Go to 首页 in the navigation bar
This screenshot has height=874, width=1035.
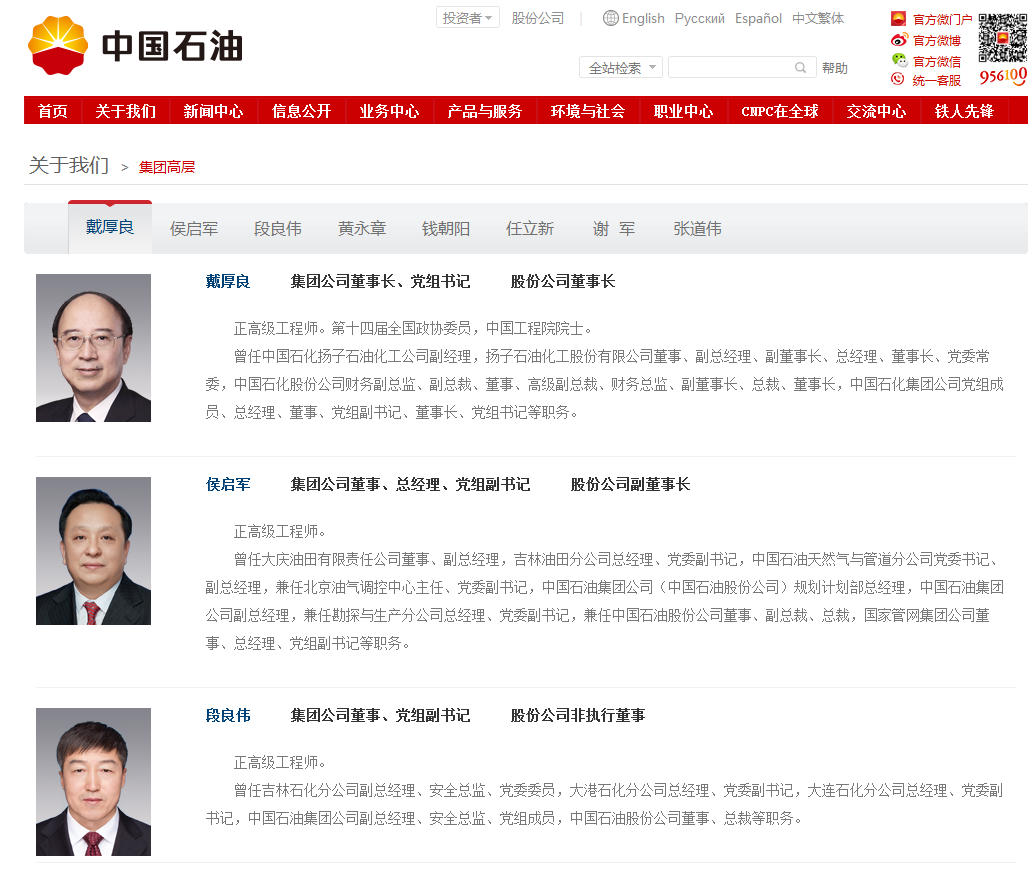[x=53, y=111]
